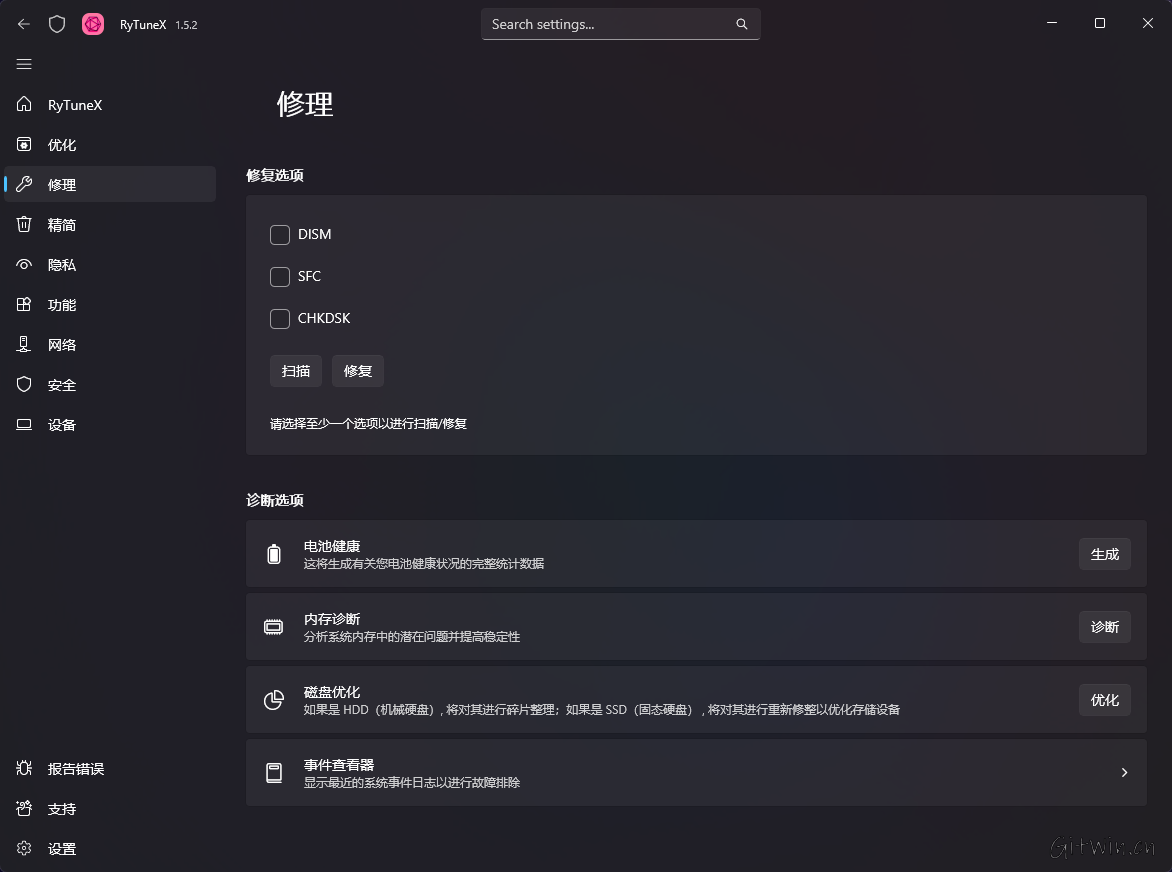
Task: Click the back arrow in title bar
Action: point(24,24)
